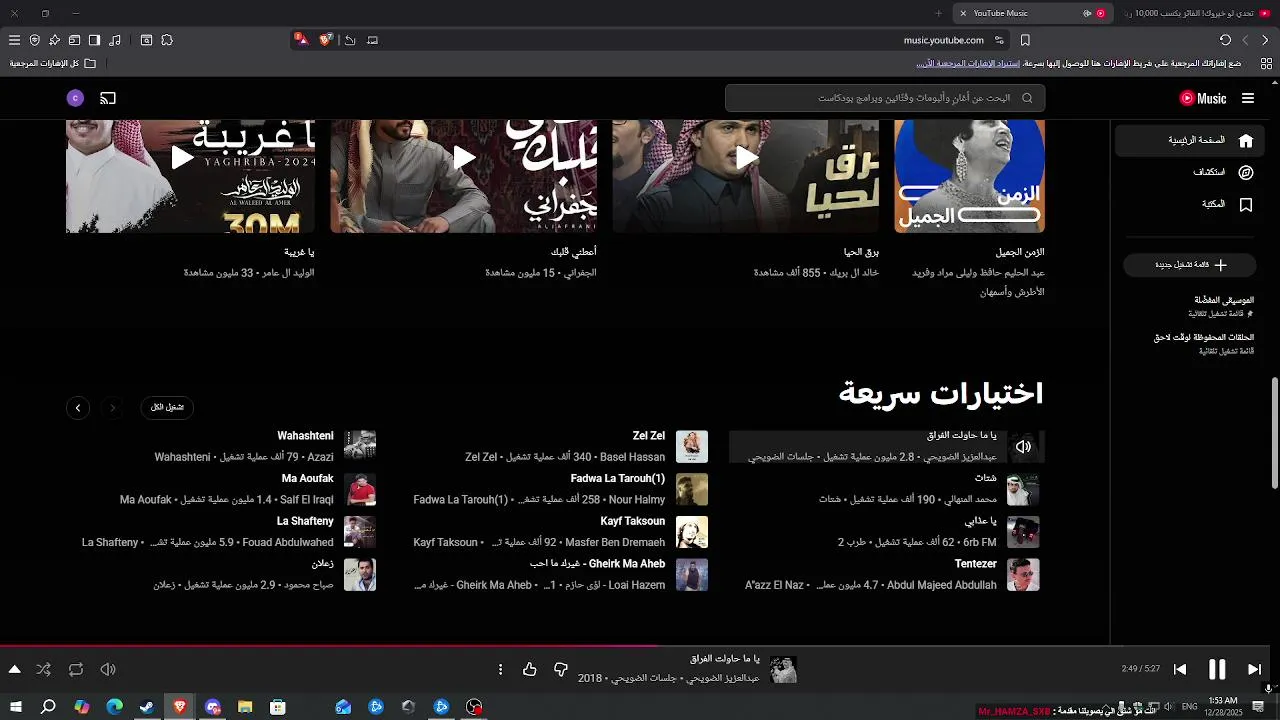Open the purple account avatar menu

click(75, 98)
